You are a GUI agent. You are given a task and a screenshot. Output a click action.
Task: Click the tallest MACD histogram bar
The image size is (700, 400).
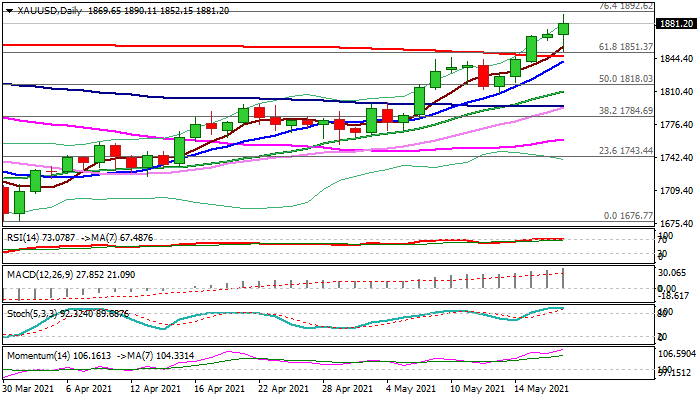point(564,278)
